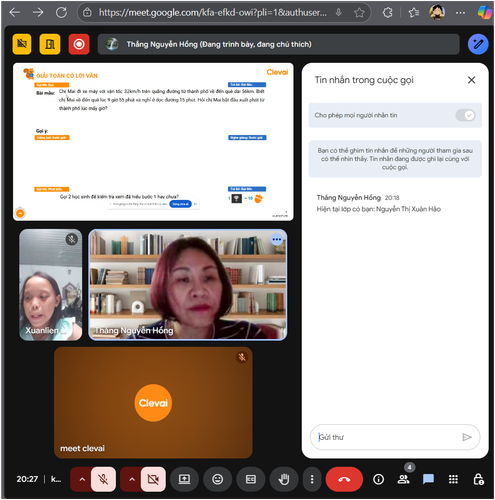This screenshot has width=495, height=500.
Task: Click chat message mentioning Nguyễn Thị Xuân Hảo
Action: (379, 209)
